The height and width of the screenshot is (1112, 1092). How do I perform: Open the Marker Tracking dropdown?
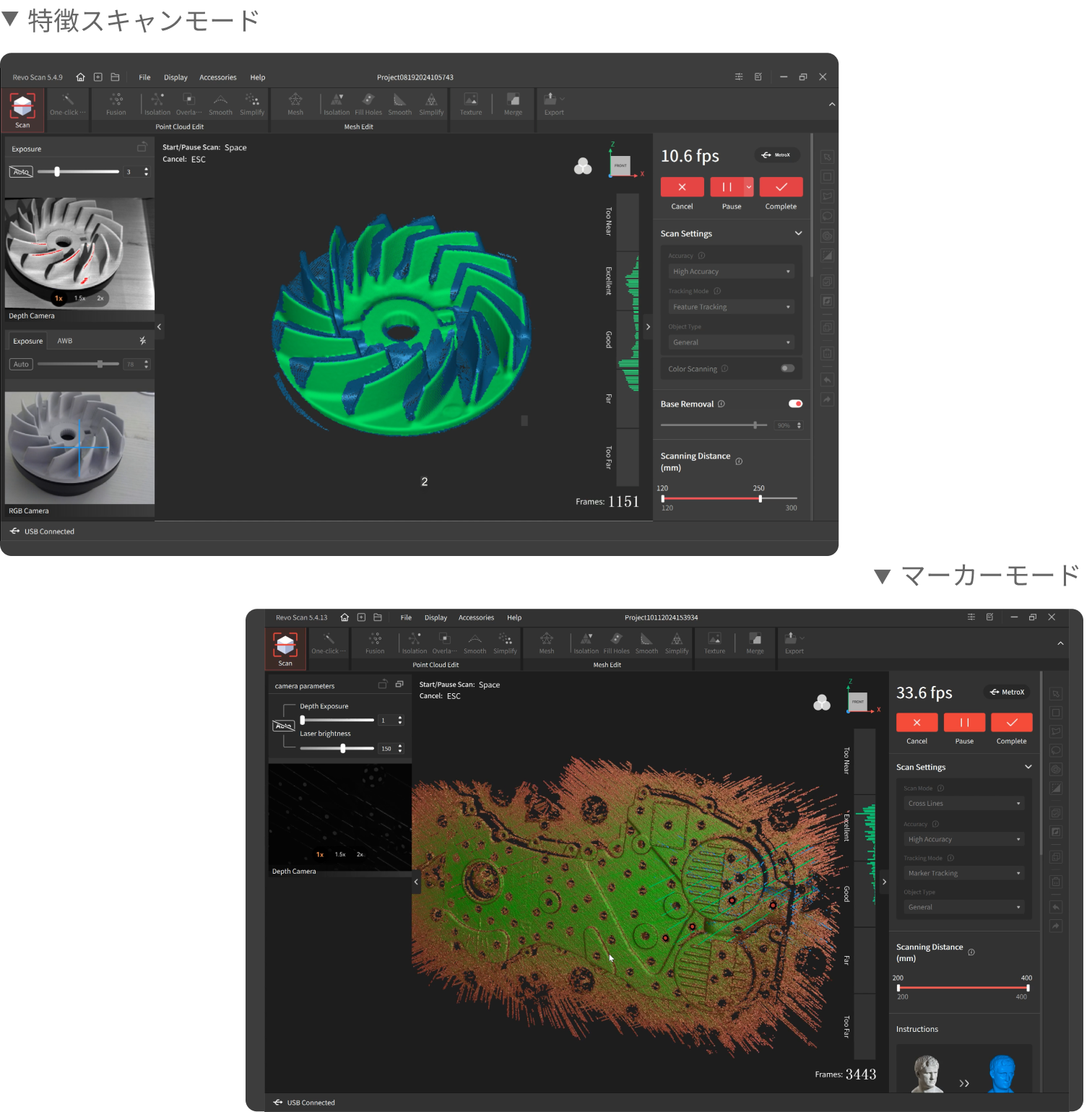[x=963, y=873]
